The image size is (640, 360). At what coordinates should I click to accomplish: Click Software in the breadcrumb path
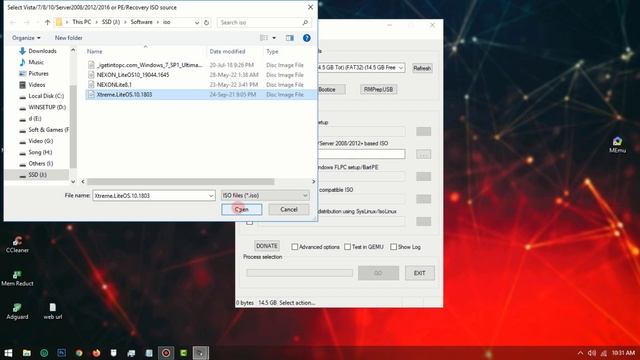[141, 22]
